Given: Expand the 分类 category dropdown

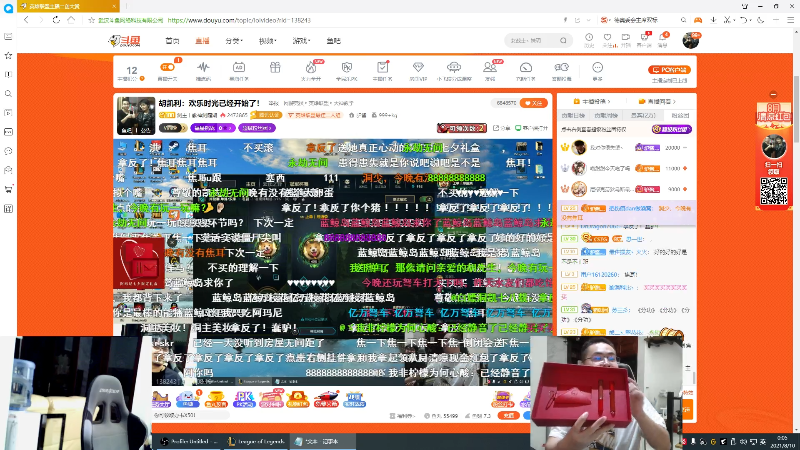Looking at the screenshot, I should coord(234,41).
